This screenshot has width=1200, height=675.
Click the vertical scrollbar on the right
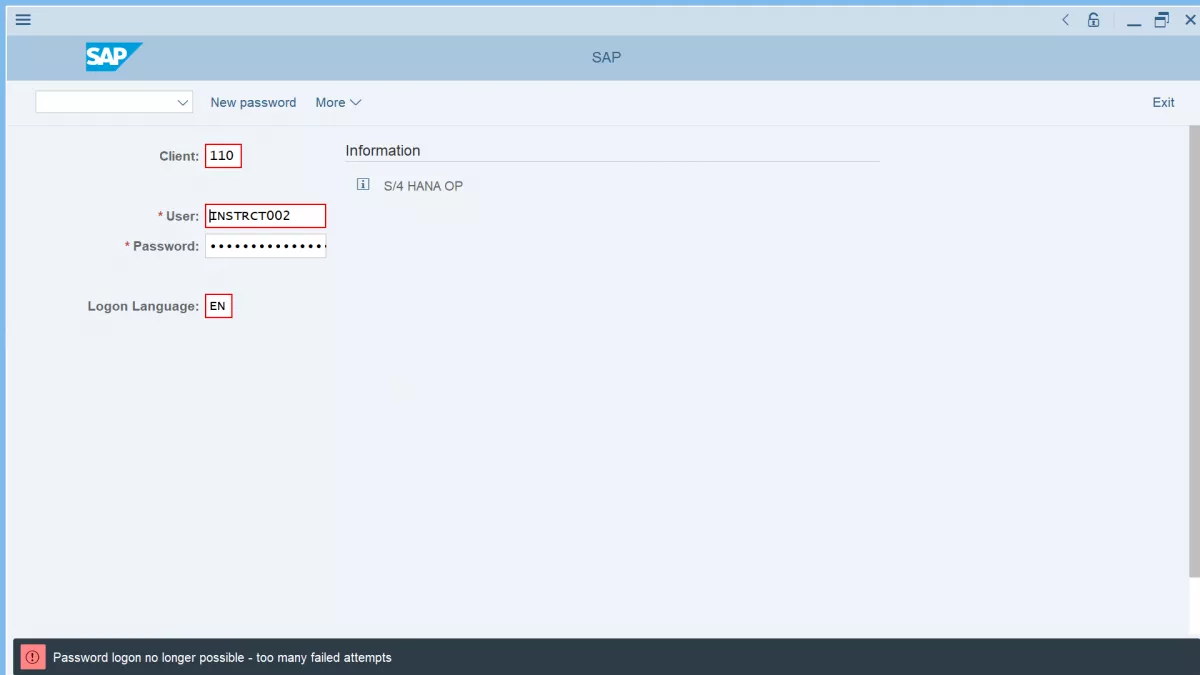(x=1194, y=350)
